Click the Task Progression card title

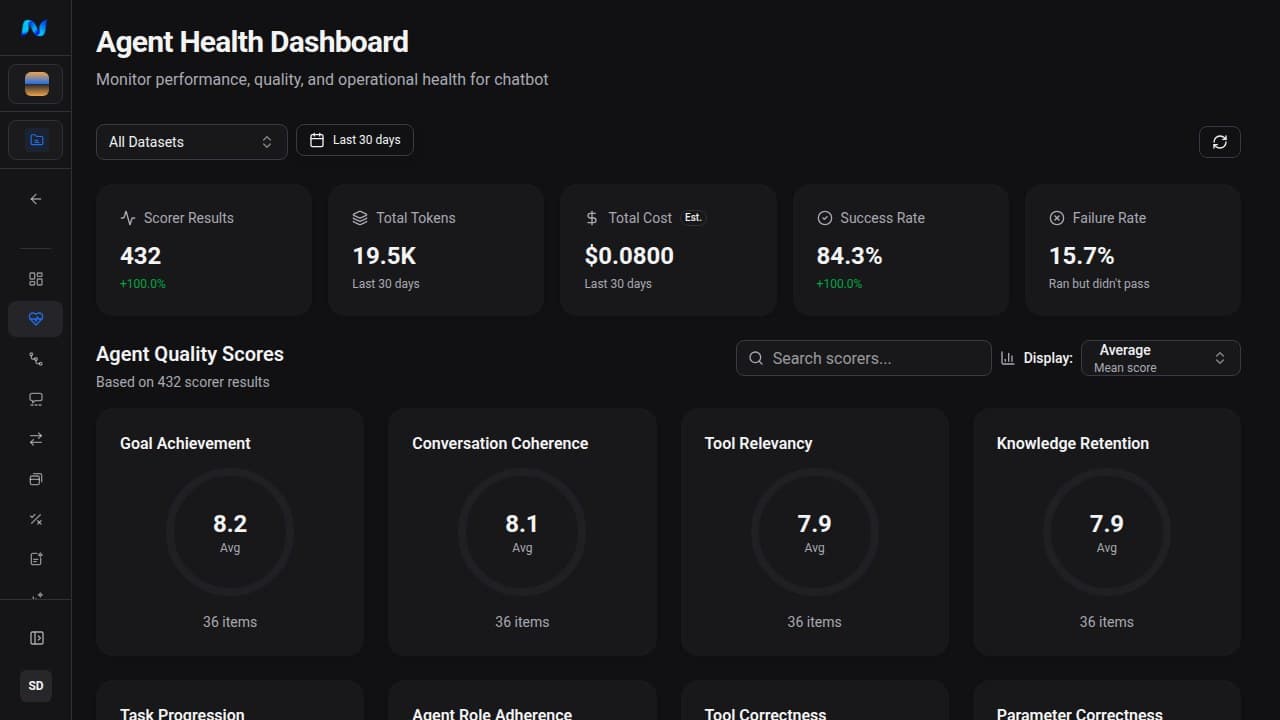point(182,714)
